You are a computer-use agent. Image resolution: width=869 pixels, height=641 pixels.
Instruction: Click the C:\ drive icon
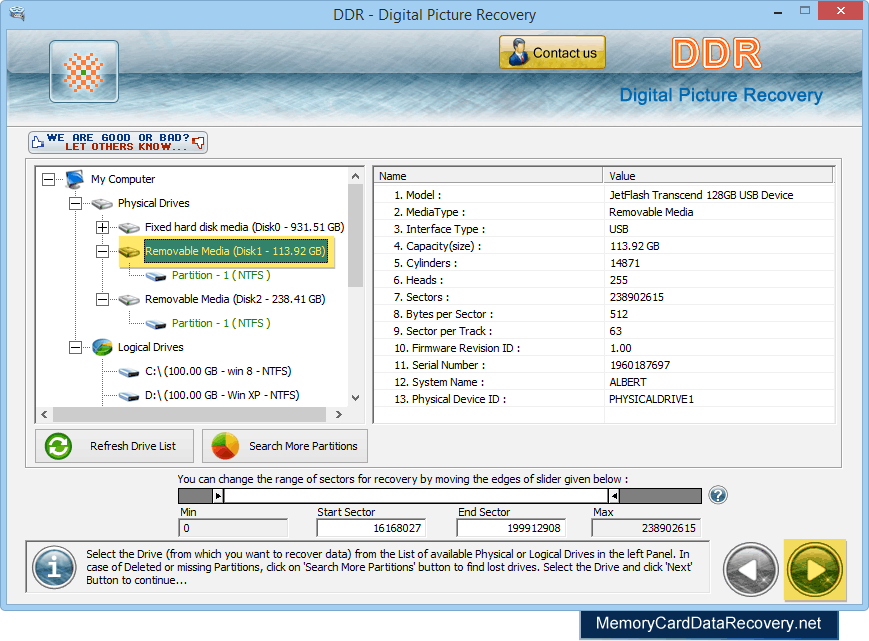coord(129,372)
